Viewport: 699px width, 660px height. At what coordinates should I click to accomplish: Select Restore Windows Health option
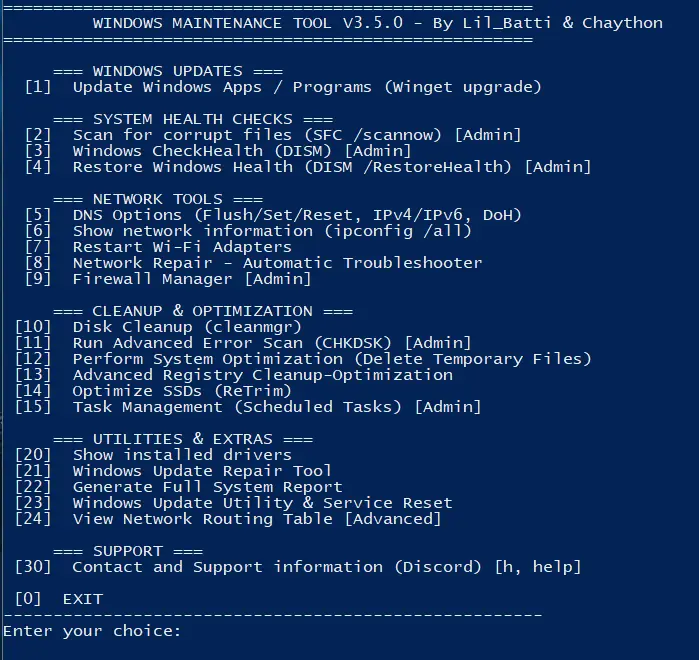coord(331,167)
